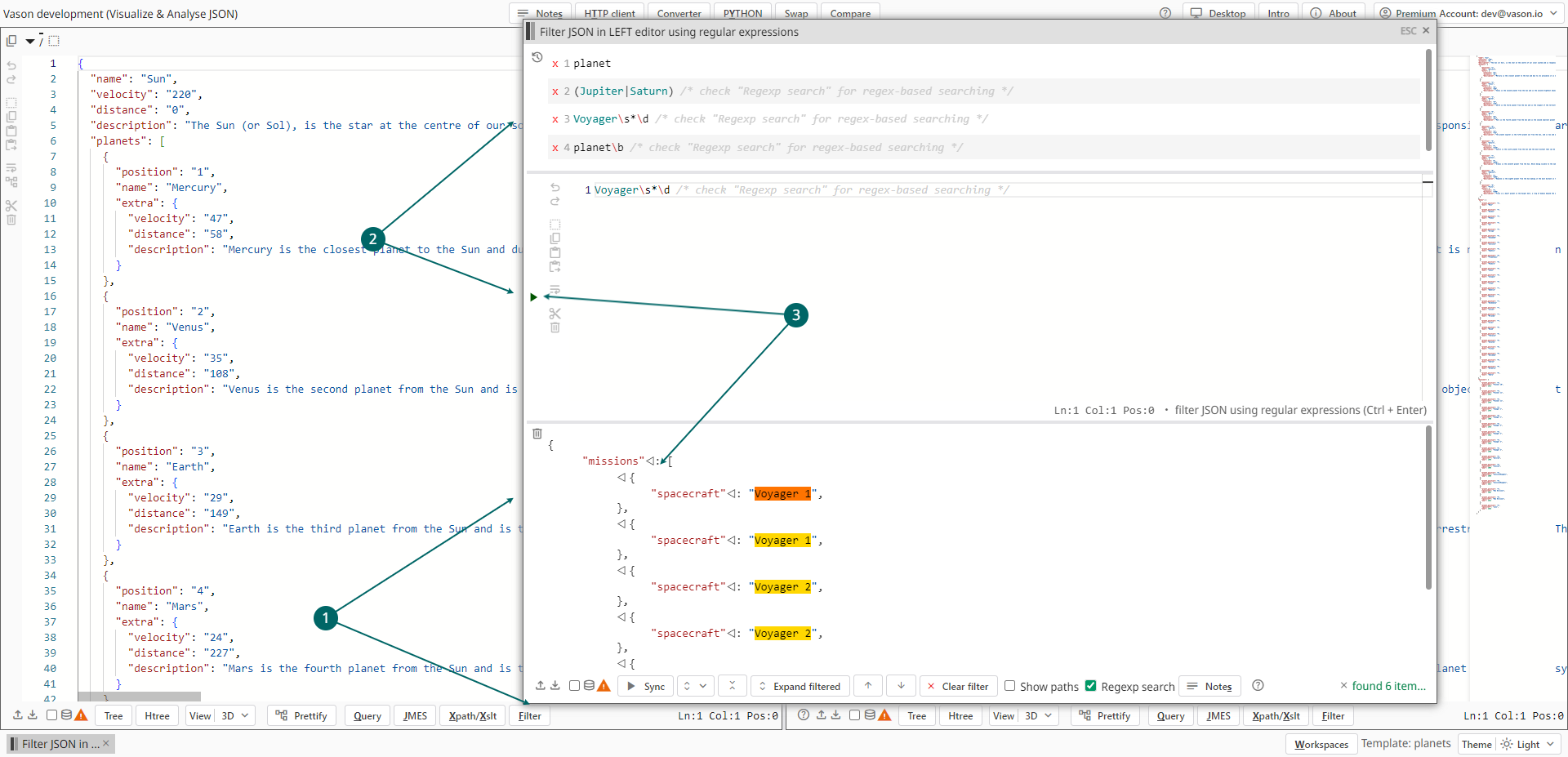Viewport: 1568px width, 757px height.
Task: Click the warning triangle in left editor toolbar
Action: click(81, 715)
